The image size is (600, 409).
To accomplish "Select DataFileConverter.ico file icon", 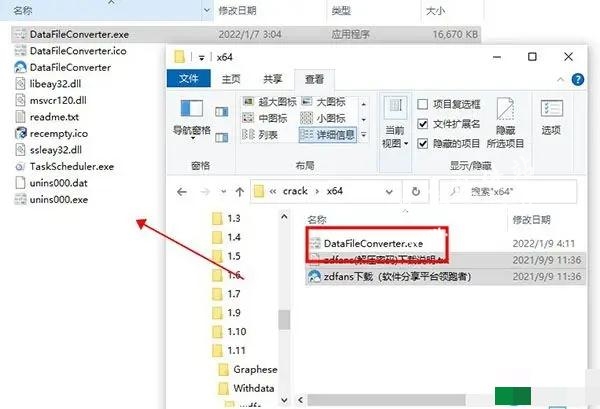I will (x=20, y=51).
